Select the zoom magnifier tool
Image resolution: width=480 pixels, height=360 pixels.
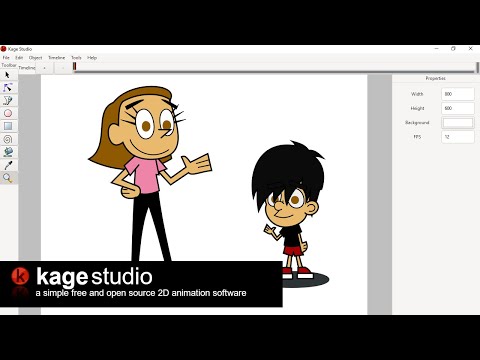(8, 178)
